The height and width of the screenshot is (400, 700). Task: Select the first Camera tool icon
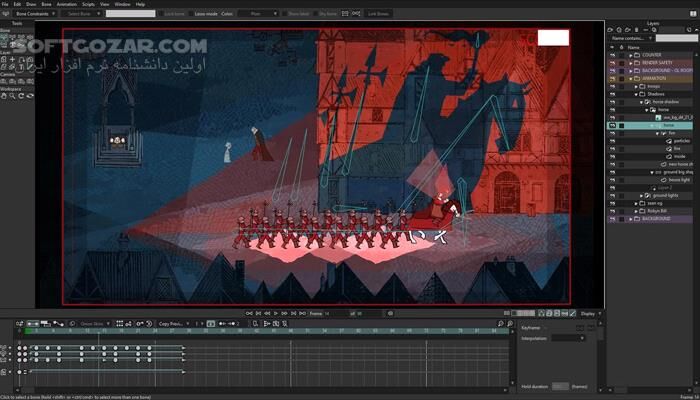(4, 81)
